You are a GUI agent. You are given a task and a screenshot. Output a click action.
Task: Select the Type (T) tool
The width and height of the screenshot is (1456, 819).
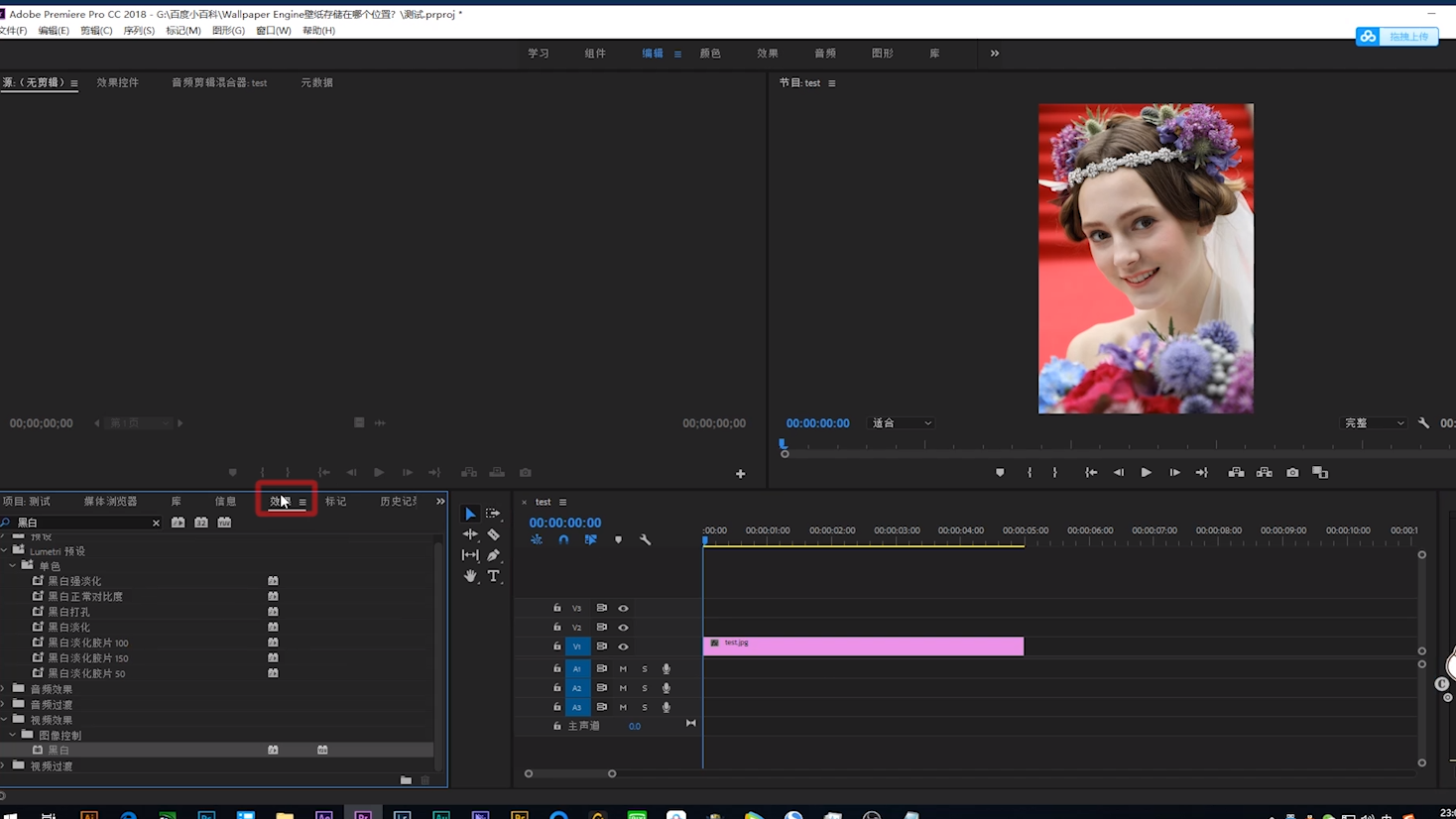tap(493, 576)
